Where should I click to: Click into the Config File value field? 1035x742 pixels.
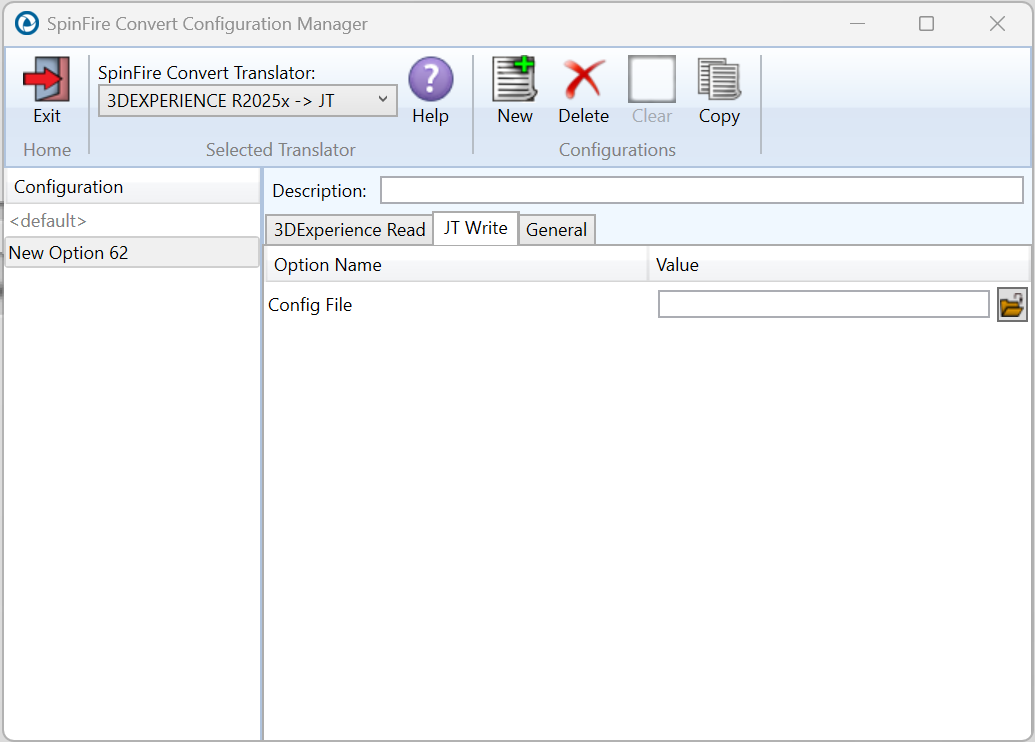(823, 304)
